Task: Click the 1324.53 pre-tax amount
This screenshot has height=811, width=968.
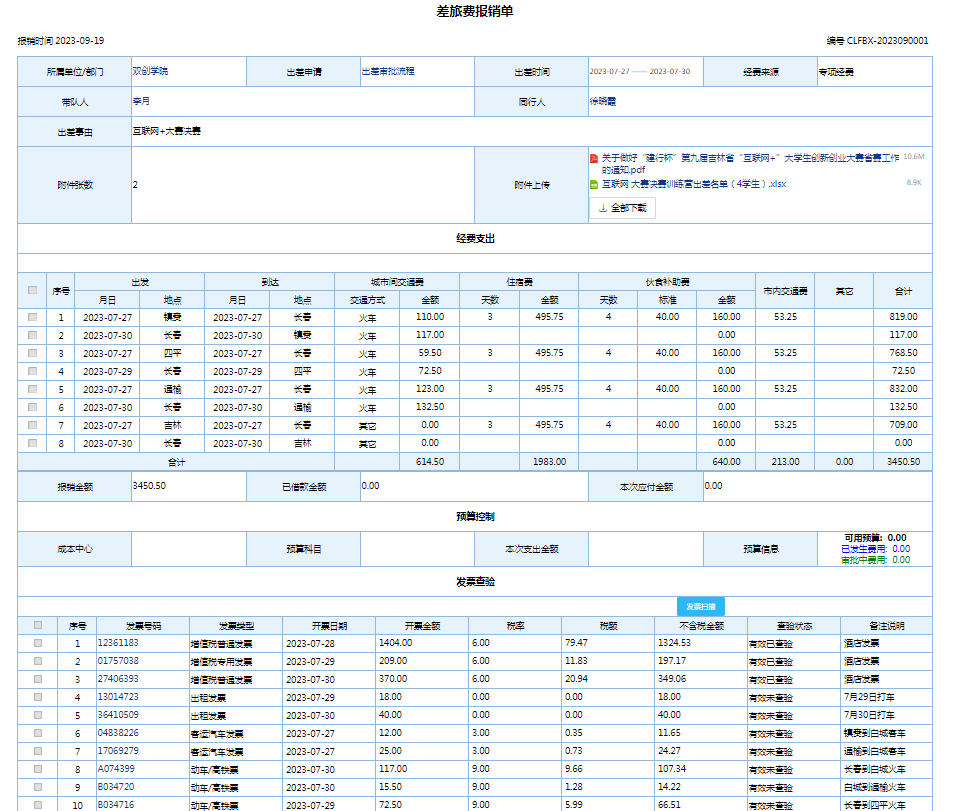Action: click(x=674, y=643)
